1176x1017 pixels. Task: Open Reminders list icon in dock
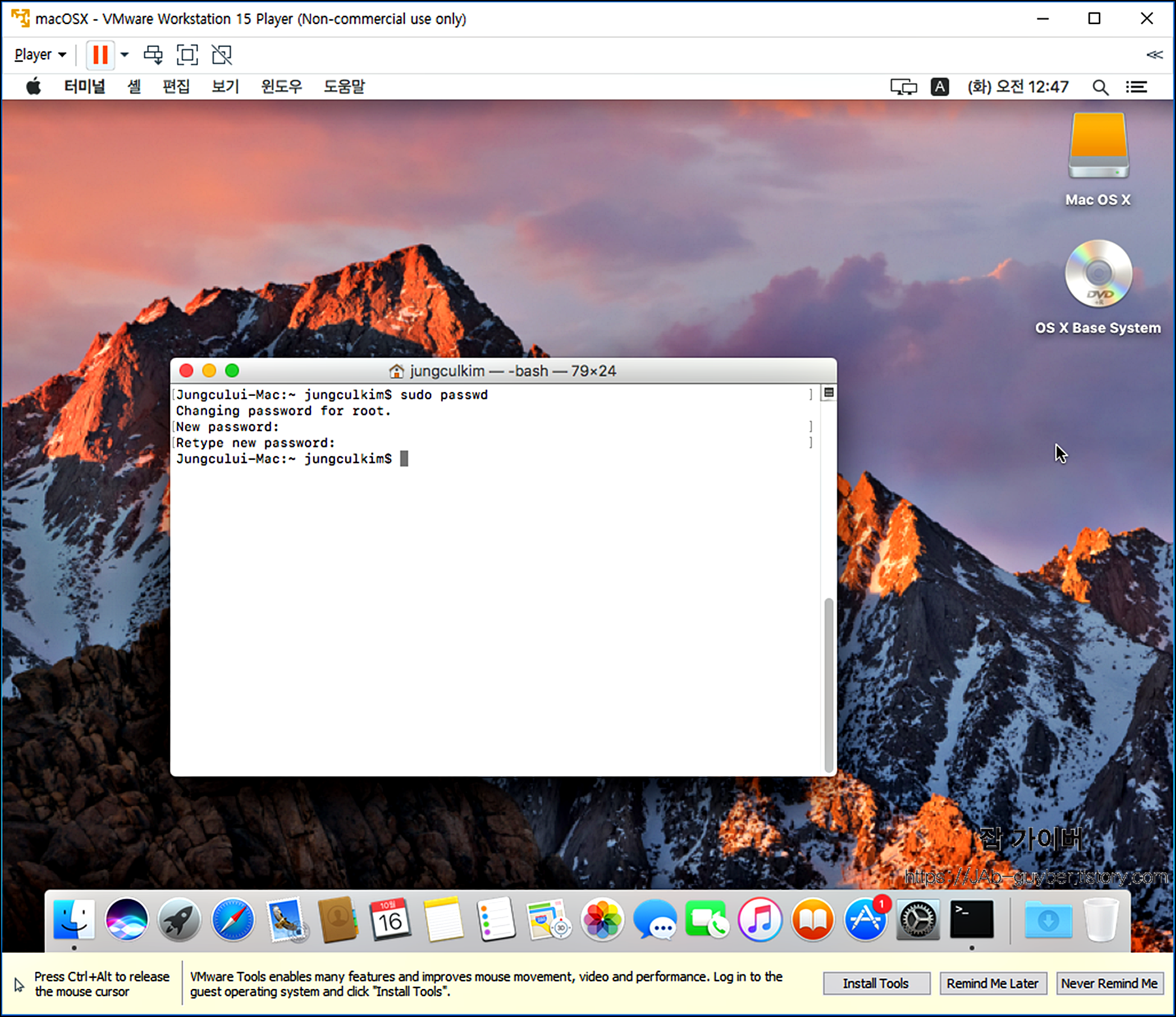pos(496,919)
